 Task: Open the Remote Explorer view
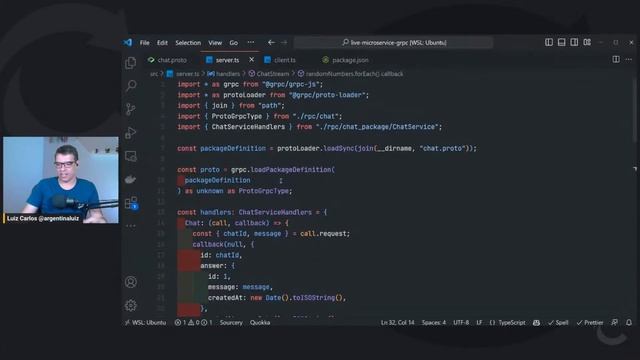[131, 156]
